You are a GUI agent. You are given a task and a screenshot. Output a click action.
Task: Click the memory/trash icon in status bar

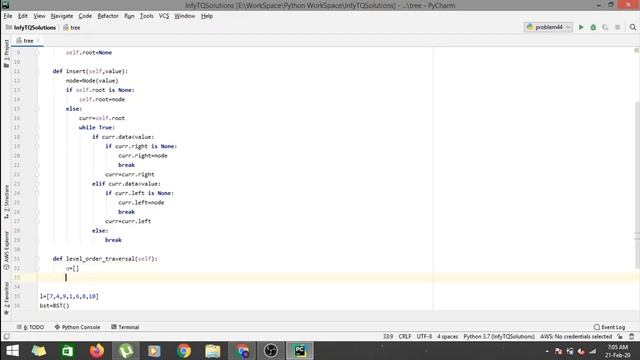click(x=631, y=337)
